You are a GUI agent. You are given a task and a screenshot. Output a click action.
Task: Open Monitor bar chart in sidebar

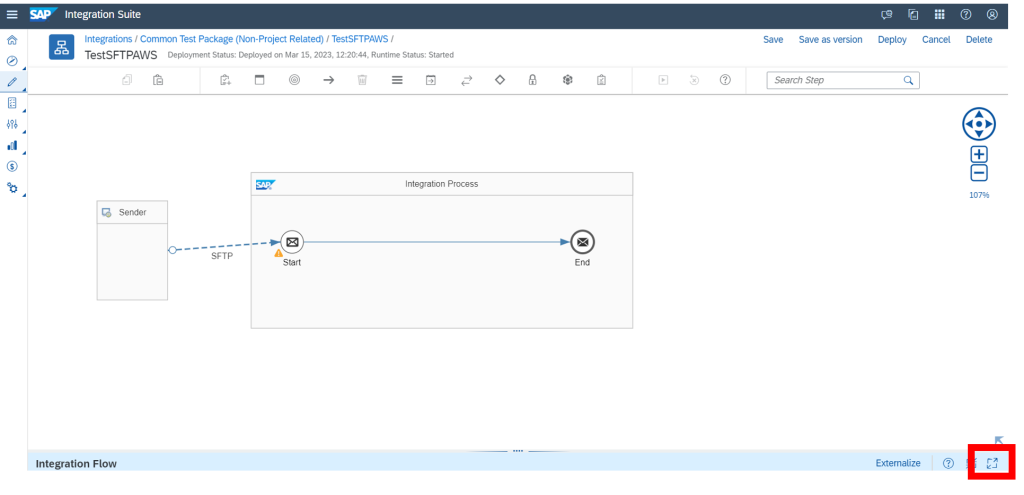click(x=12, y=145)
